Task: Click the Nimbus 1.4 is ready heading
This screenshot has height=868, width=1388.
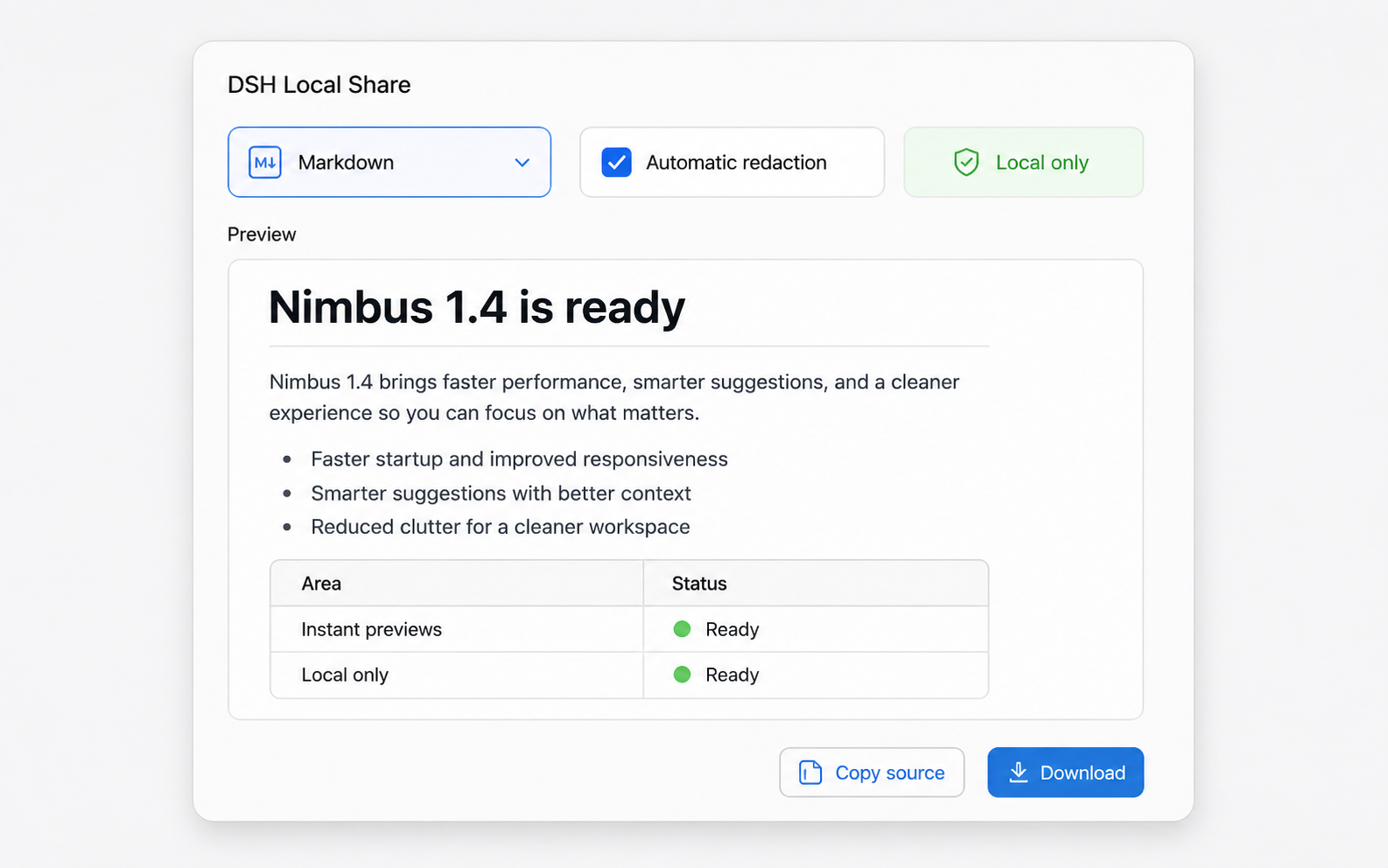Action: (x=477, y=307)
